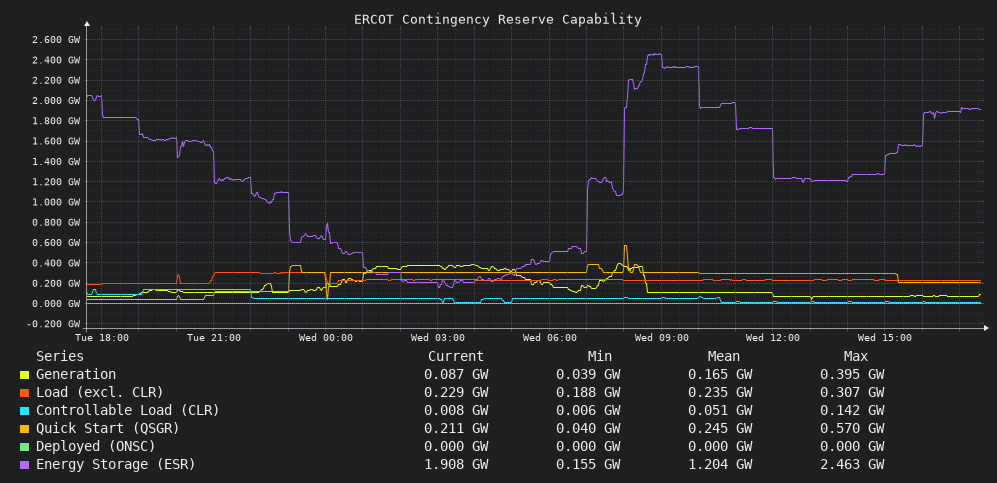Click the 2.000 GW y-axis label
997x483 pixels.
[x=56, y=100]
